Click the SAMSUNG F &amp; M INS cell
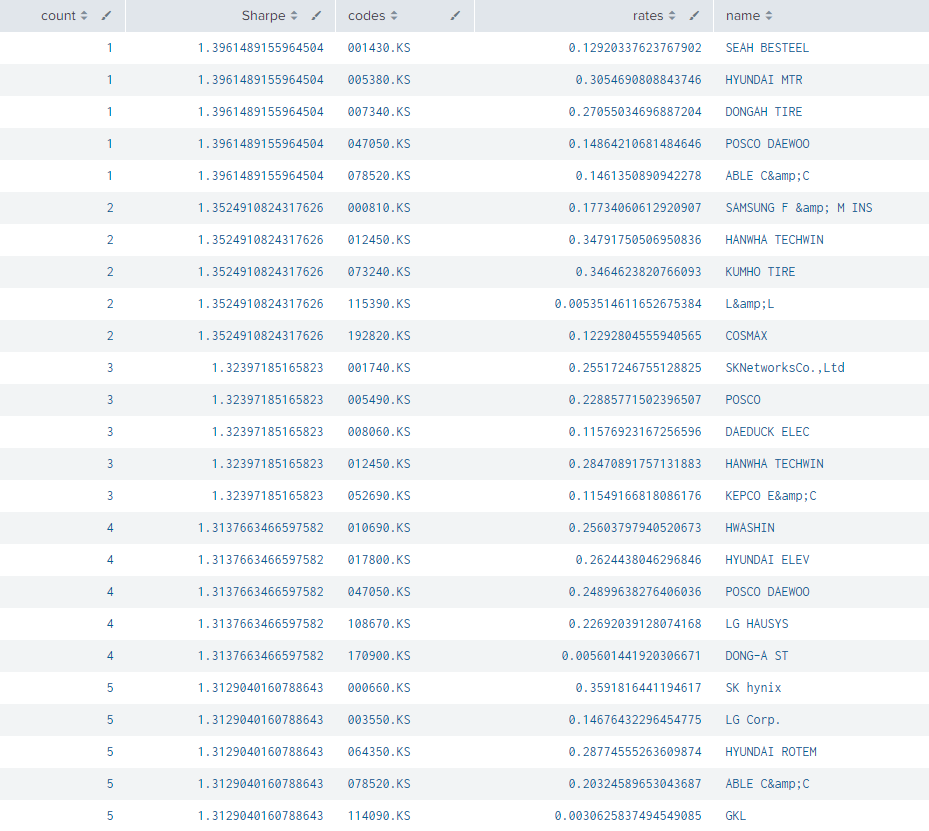 pos(799,208)
